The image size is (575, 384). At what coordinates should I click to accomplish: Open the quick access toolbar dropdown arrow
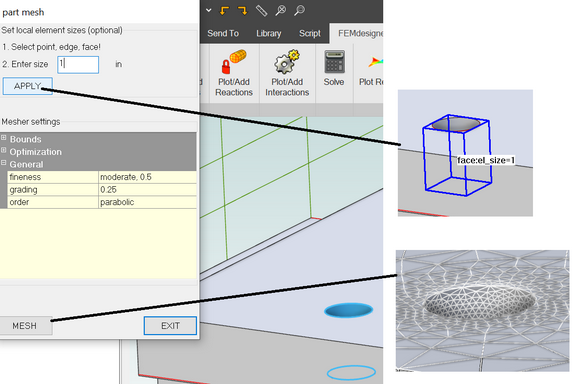(x=209, y=10)
